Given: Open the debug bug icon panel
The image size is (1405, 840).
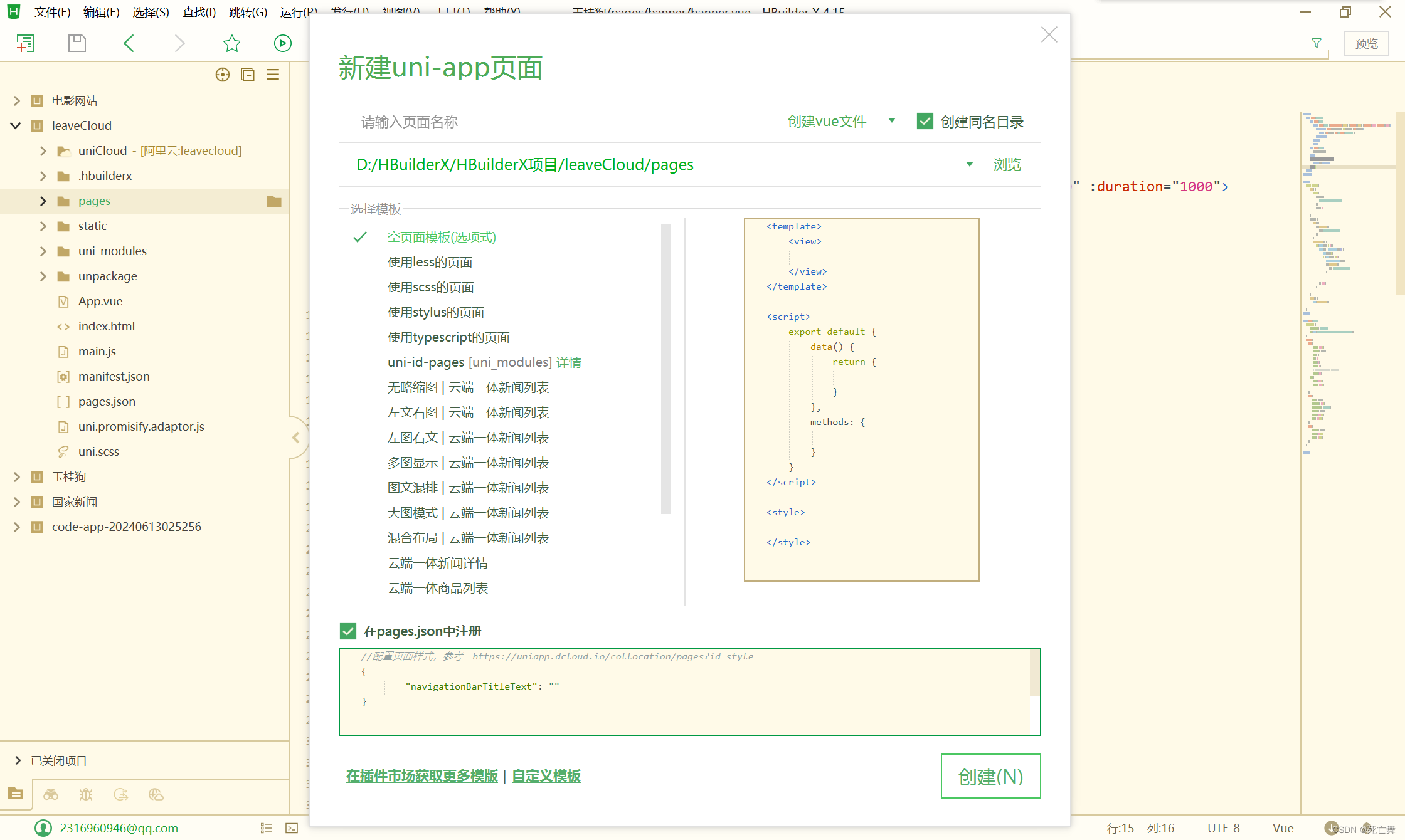Looking at the screenshot, I should (86, 795).
